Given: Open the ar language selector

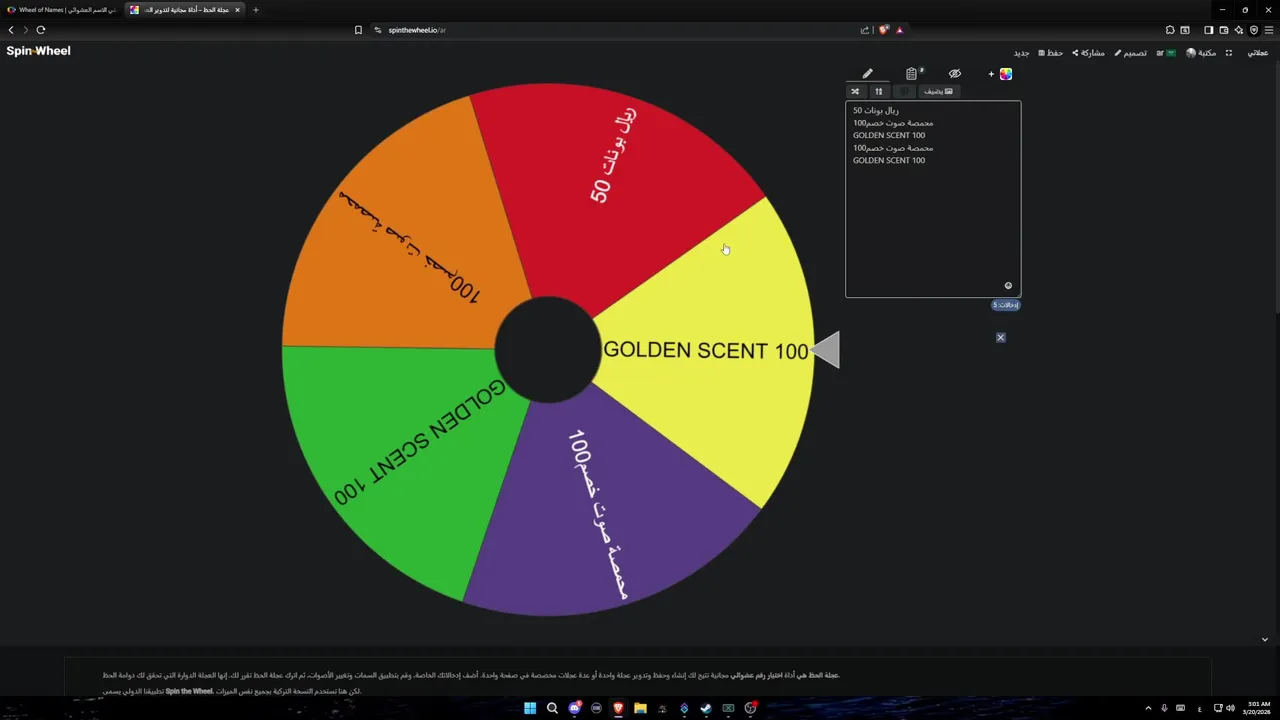Looking at the screenshot, I should (1166, 53).
